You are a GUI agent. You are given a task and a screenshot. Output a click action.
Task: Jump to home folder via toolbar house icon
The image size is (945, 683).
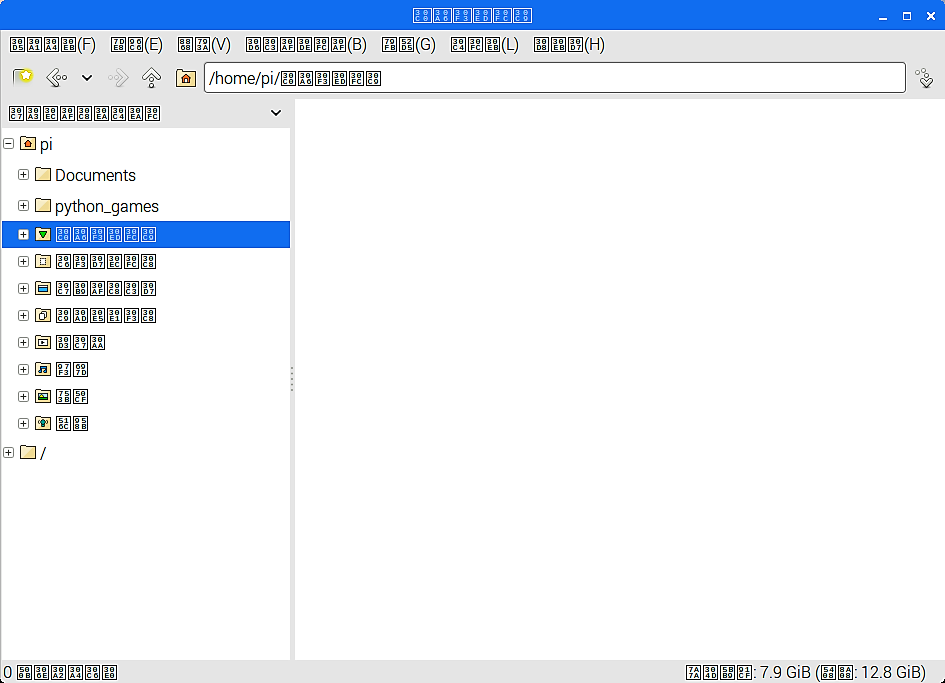[186, 78]
